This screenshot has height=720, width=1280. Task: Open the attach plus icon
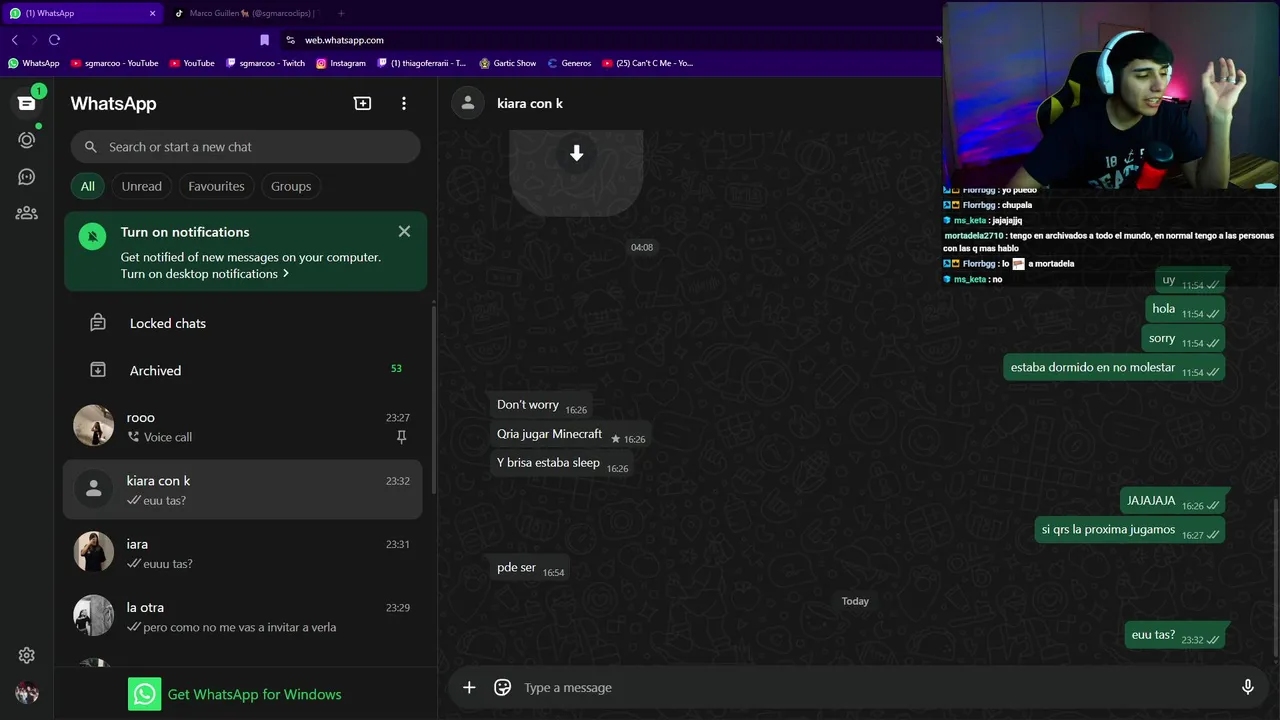469,687
